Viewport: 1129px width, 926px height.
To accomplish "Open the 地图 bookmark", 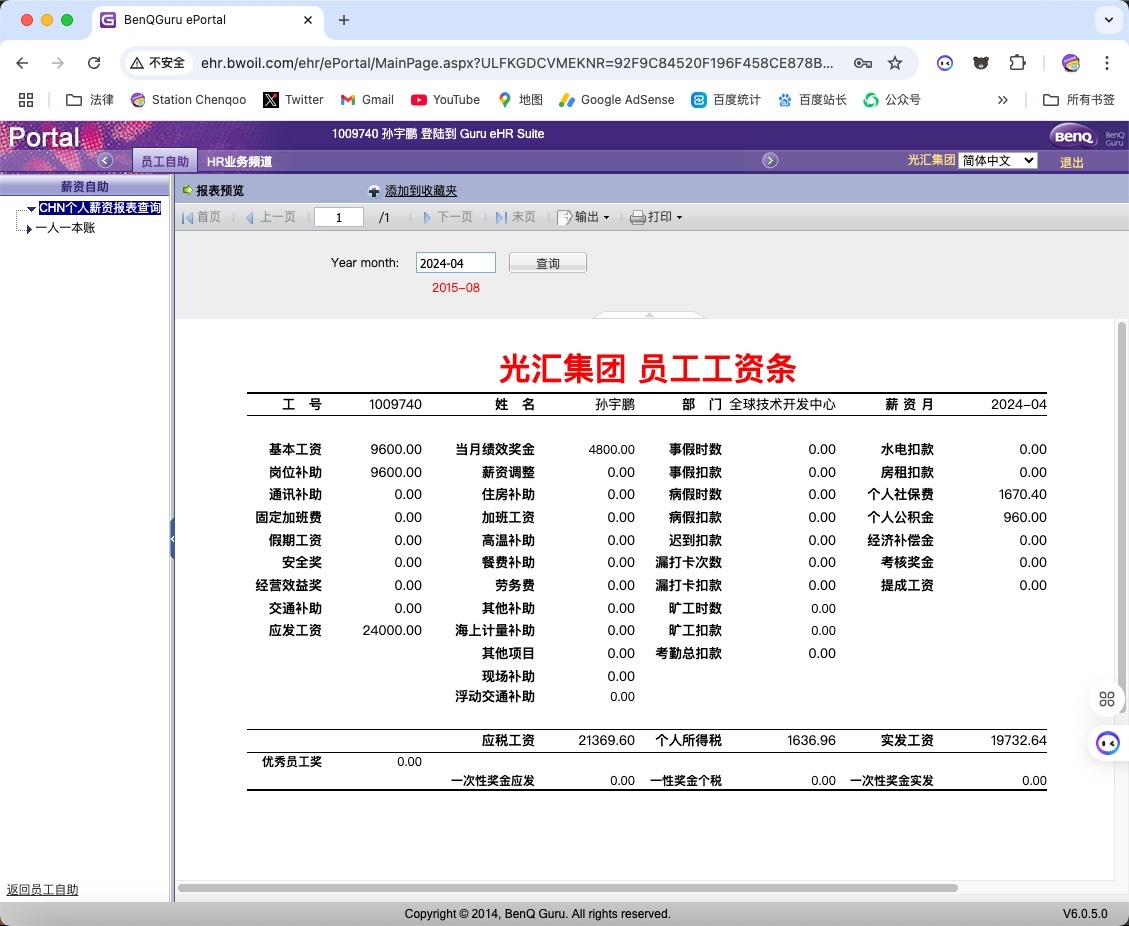I will coord(520,100).
